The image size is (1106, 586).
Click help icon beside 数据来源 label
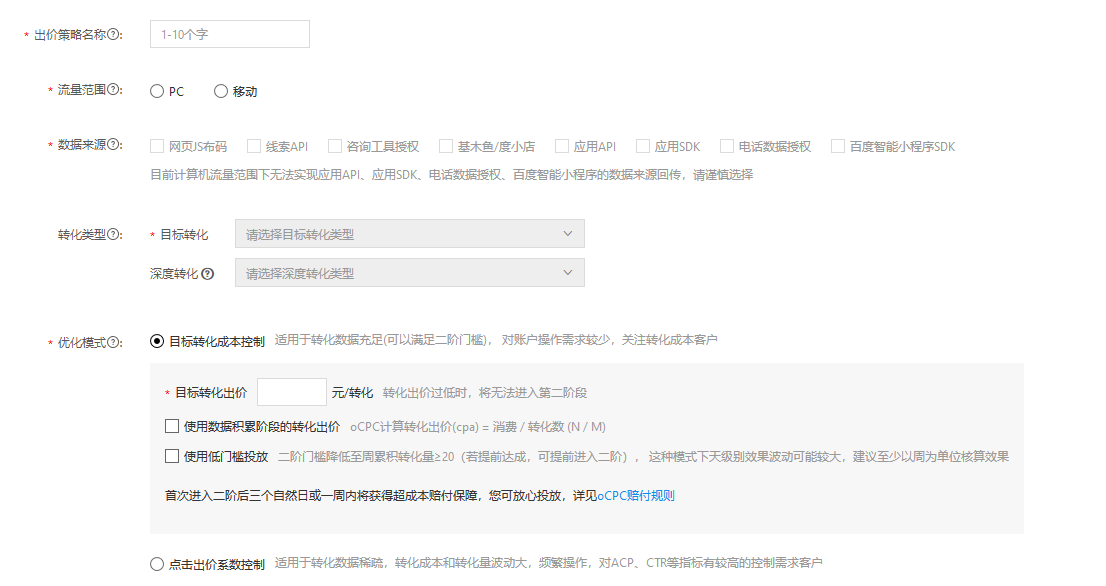(114, 146)
